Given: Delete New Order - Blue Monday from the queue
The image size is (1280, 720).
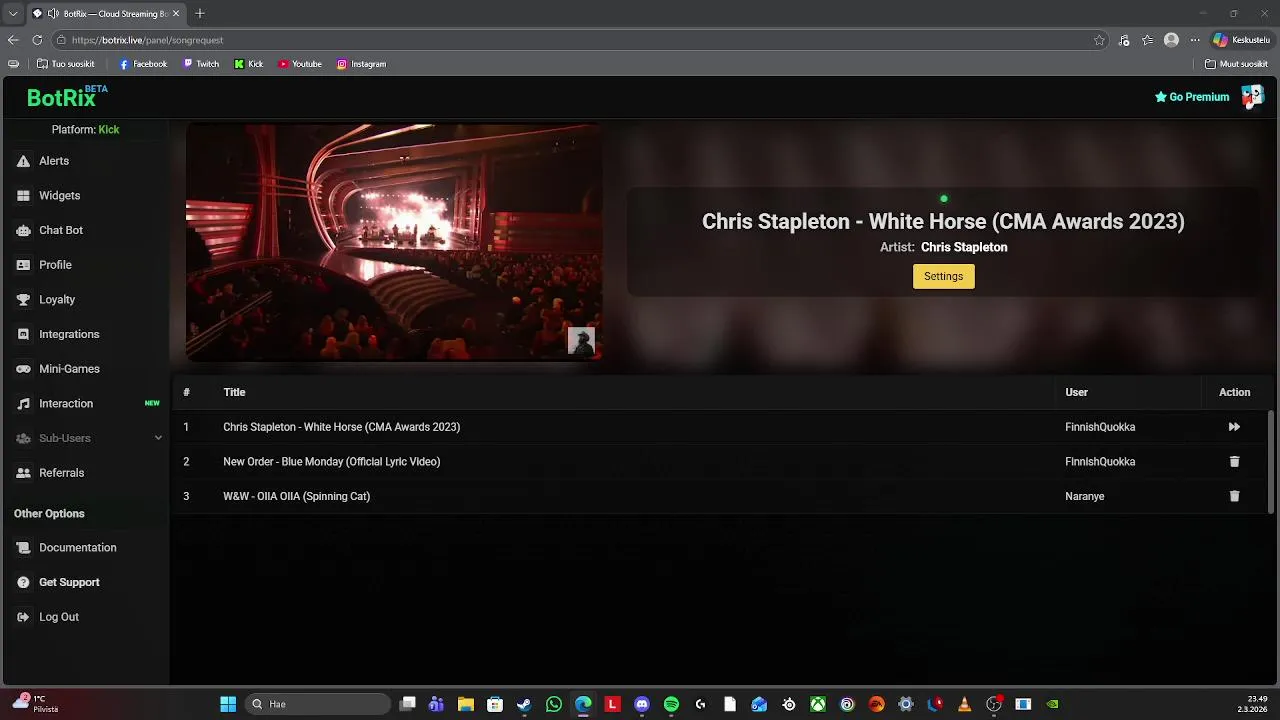Looking at the screenshot, I should (x=1234, y=462).
